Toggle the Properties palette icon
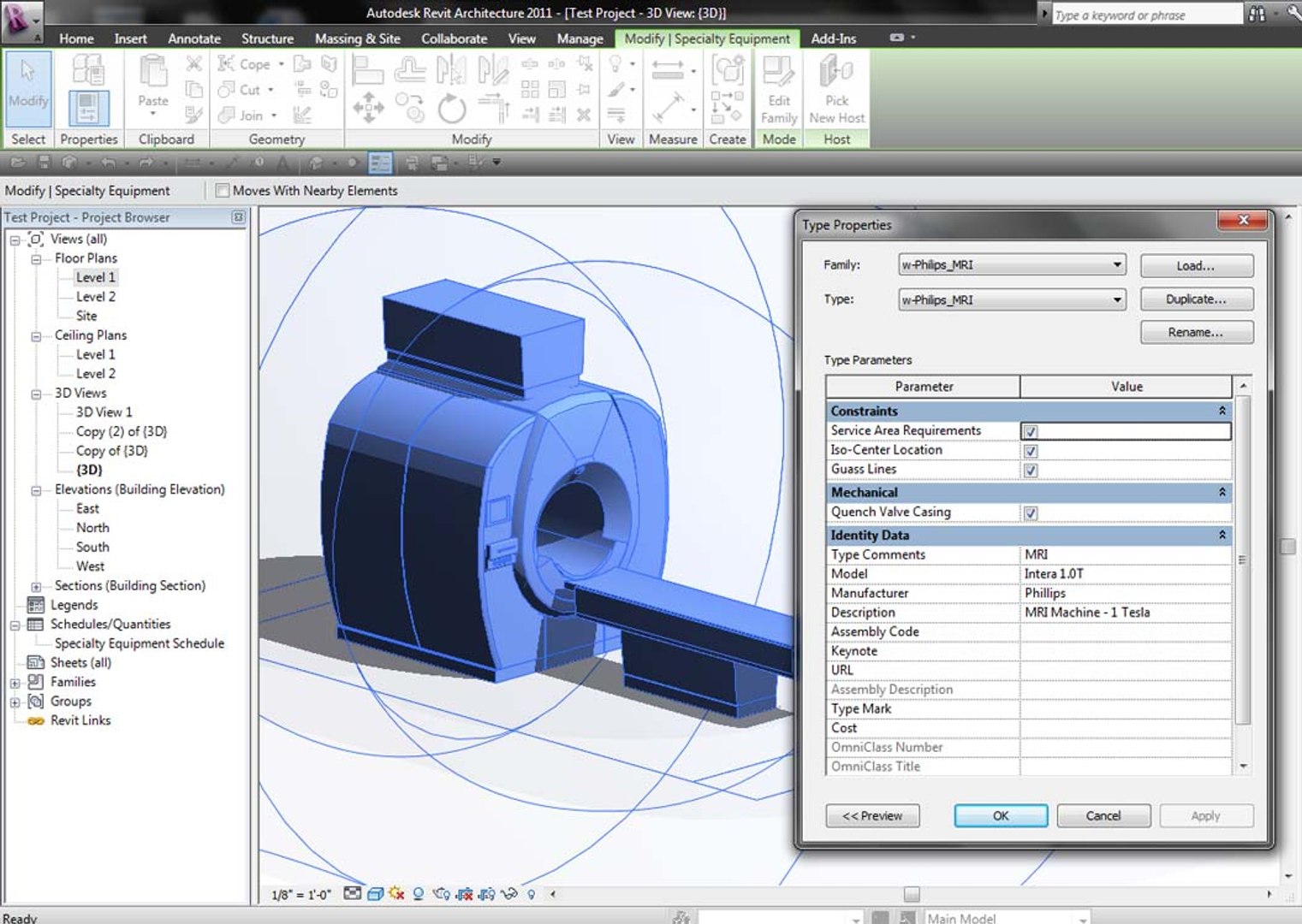This screenshot has height=924, width=1302. coord(88,108)
